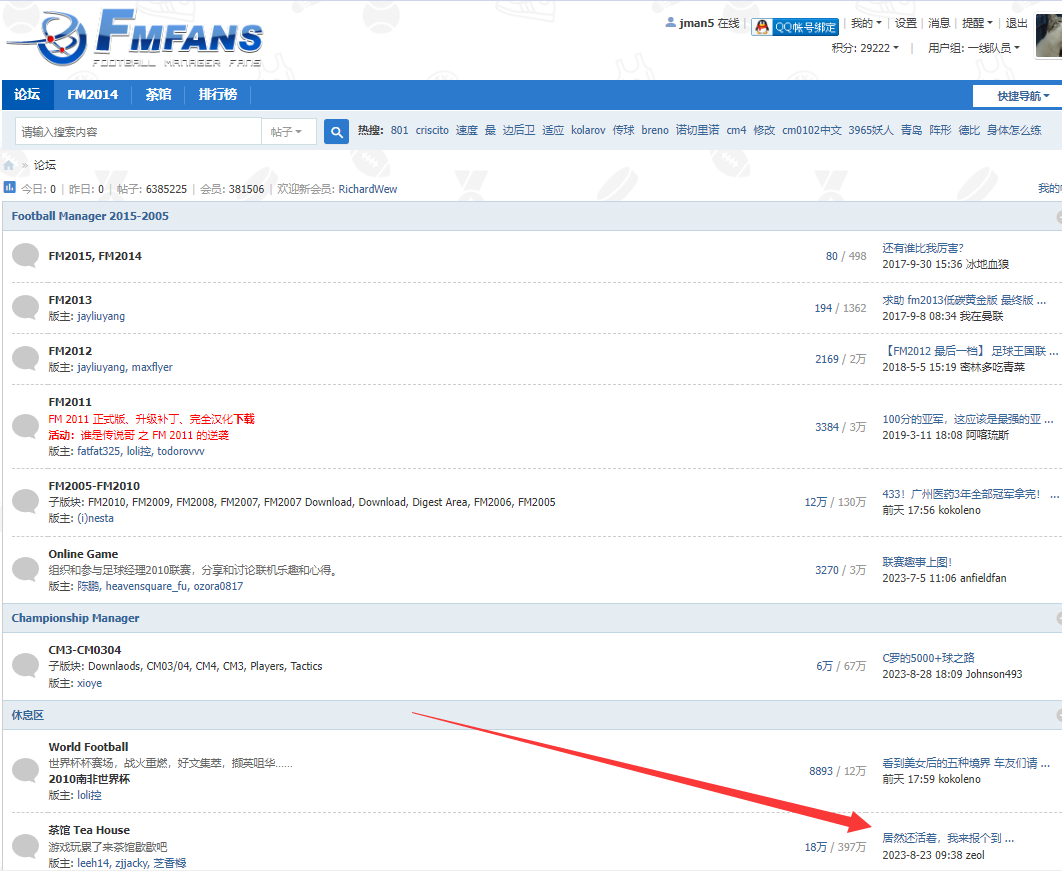Open the username jman5 profile link
The height and width of the screenshot is (873, 1062).
click(x=696, y=23)
